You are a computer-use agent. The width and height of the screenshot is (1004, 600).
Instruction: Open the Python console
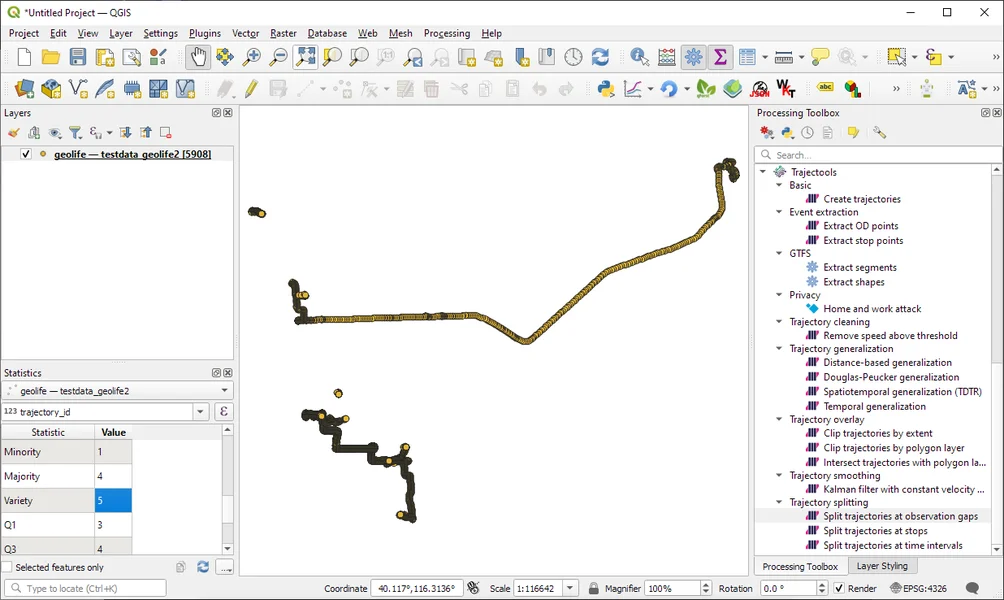[x=606, y=88]
